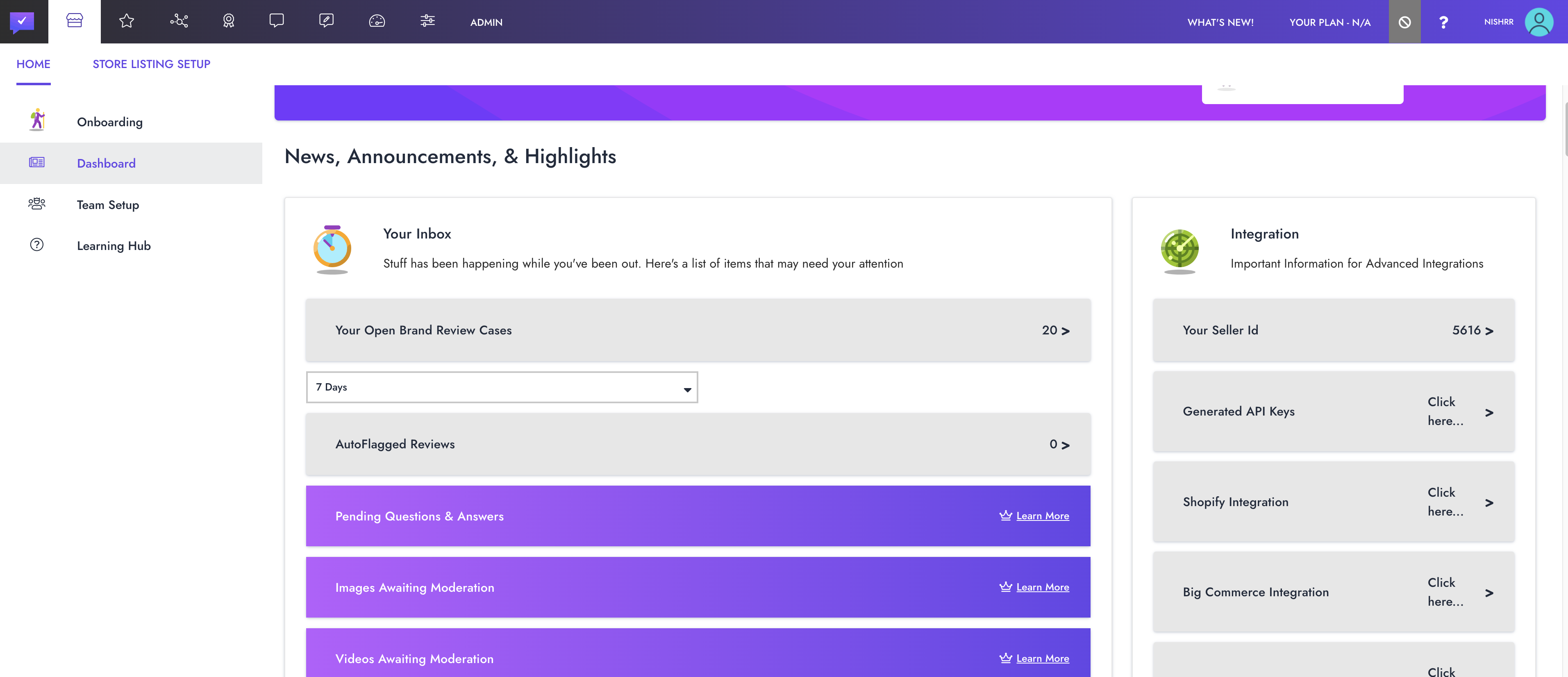1568x677 pixels.
Task: Open the ADMIN menu in top bar
Action: coord(486,23)
